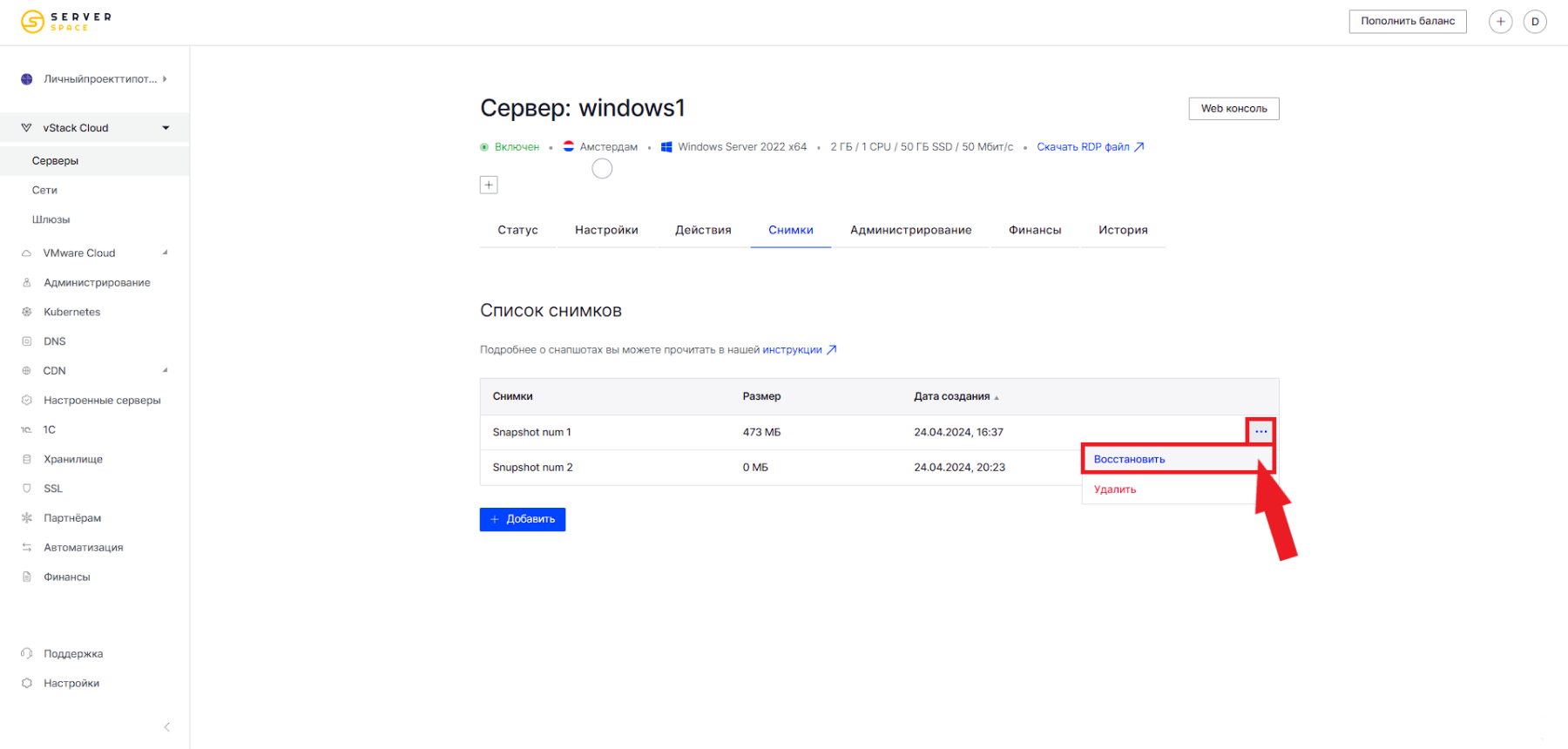
Task: Collapse the sidebar with the chevron
Action: tap(166, 727)
